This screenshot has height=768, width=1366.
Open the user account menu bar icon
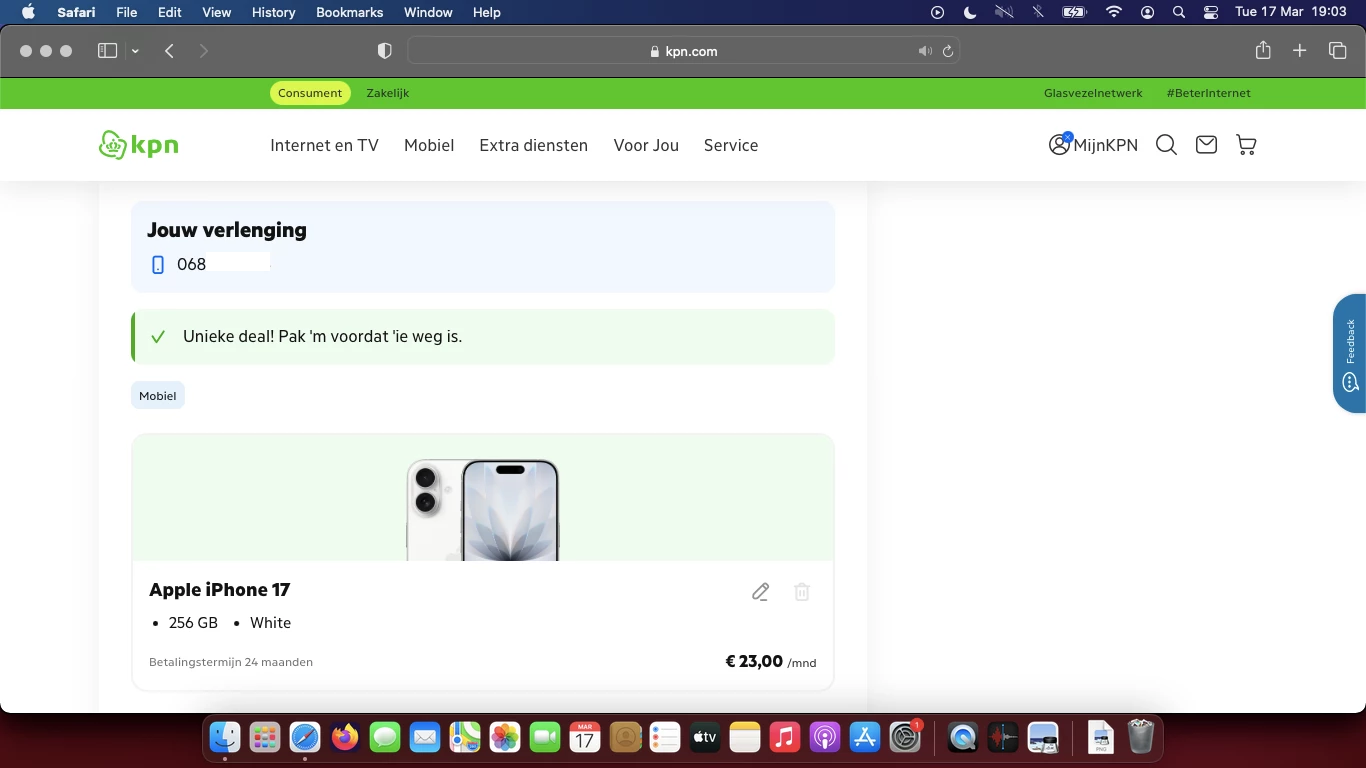point(1148,12)
